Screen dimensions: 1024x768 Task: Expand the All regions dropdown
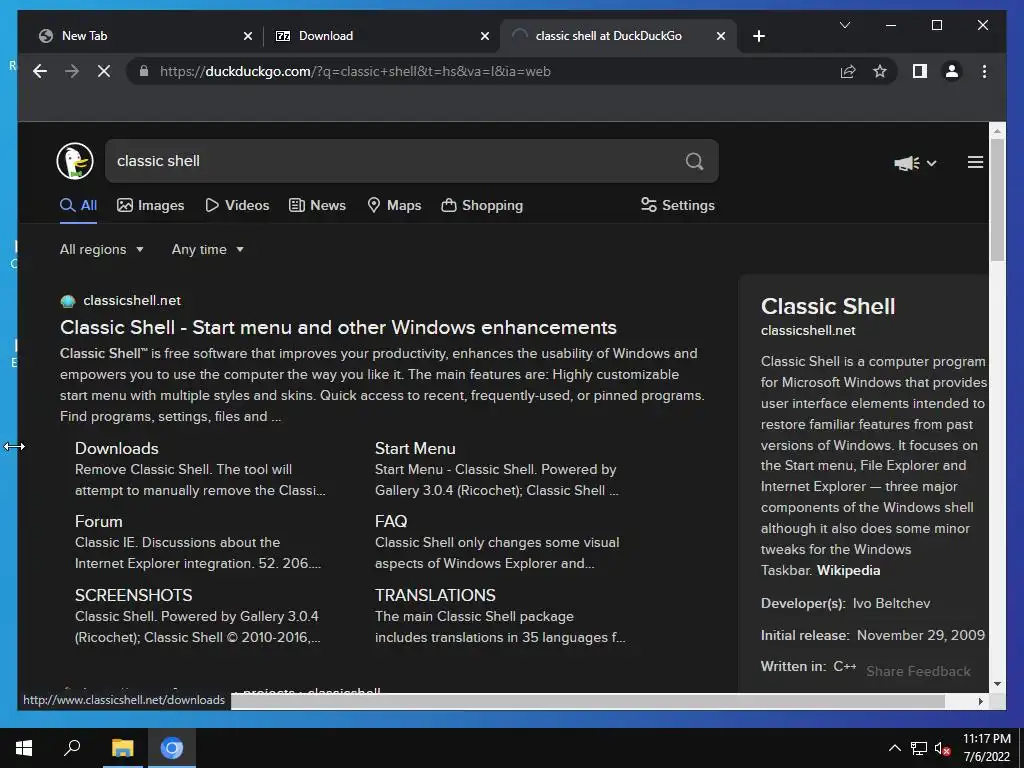click(x=101, y=249)
